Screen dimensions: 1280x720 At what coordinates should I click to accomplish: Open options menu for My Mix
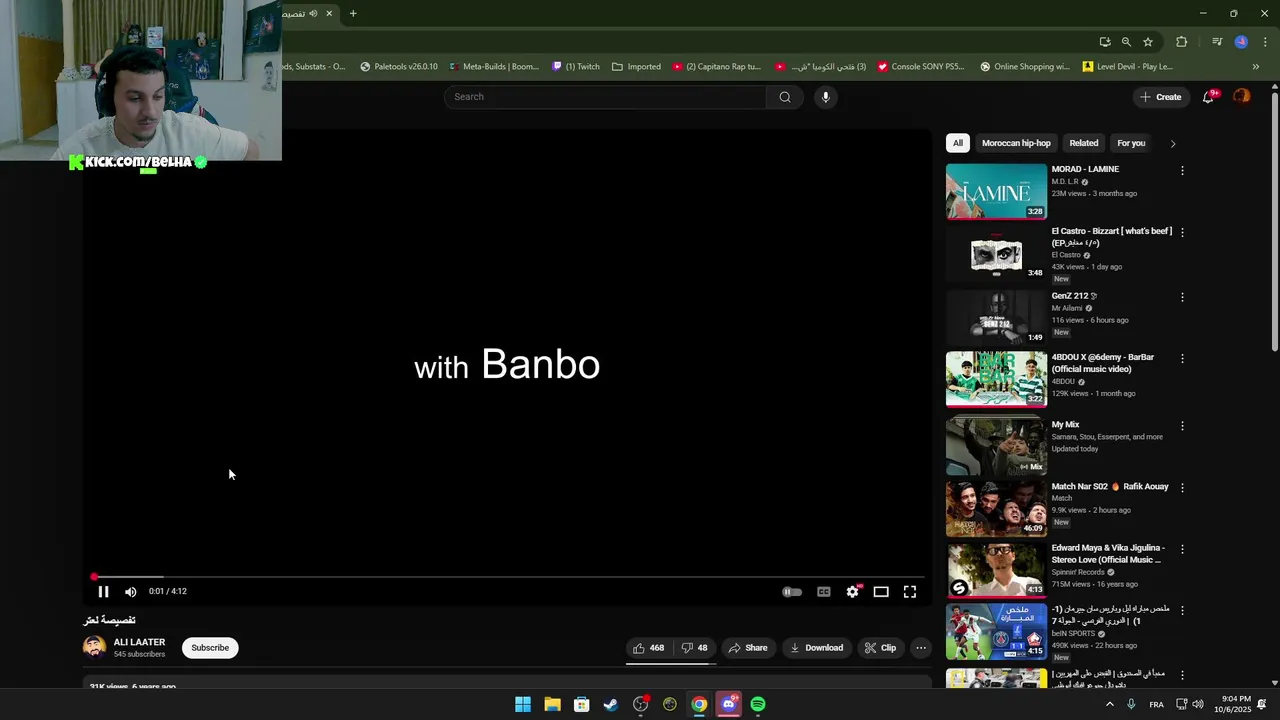tap(1182, 426)
